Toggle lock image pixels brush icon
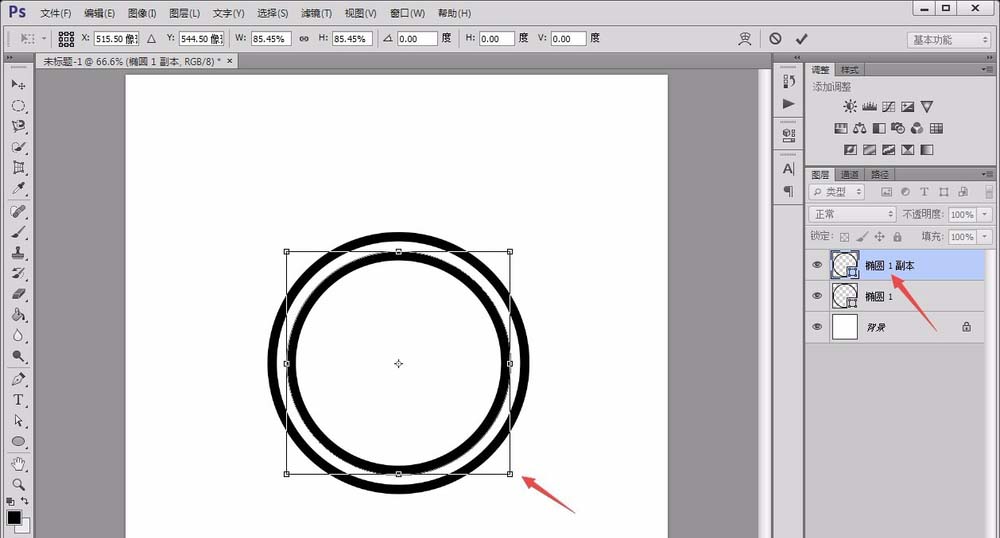 click(862, 236)
